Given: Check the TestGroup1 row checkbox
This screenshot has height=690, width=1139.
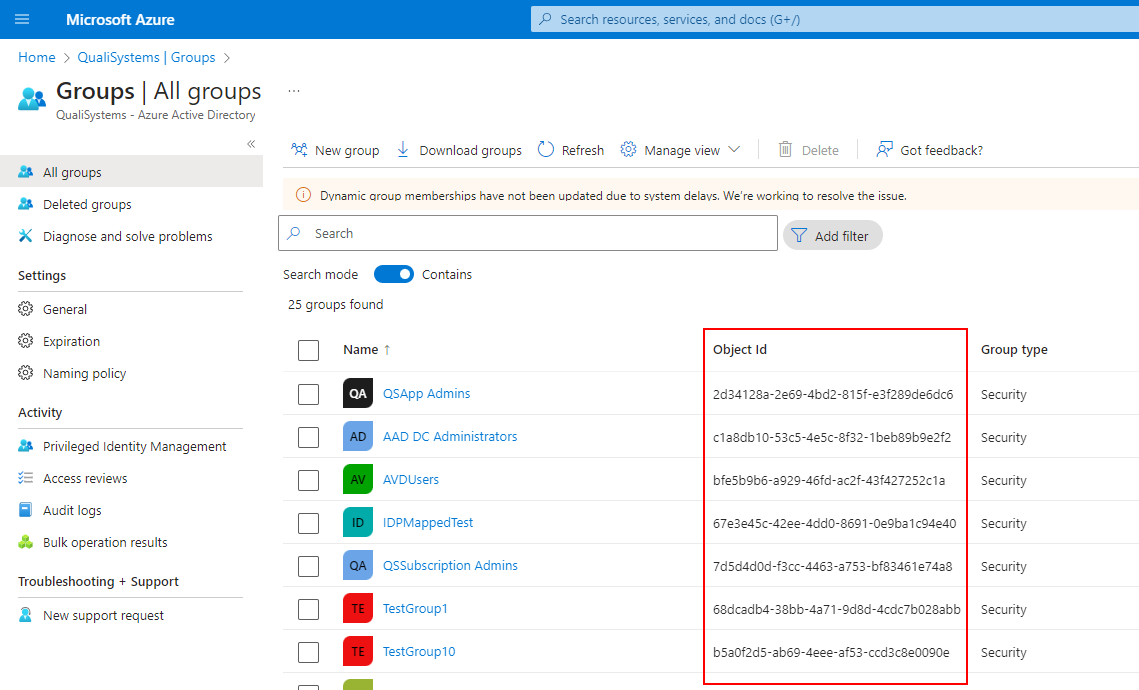Looking at the screenshot, I should (309, 609).
